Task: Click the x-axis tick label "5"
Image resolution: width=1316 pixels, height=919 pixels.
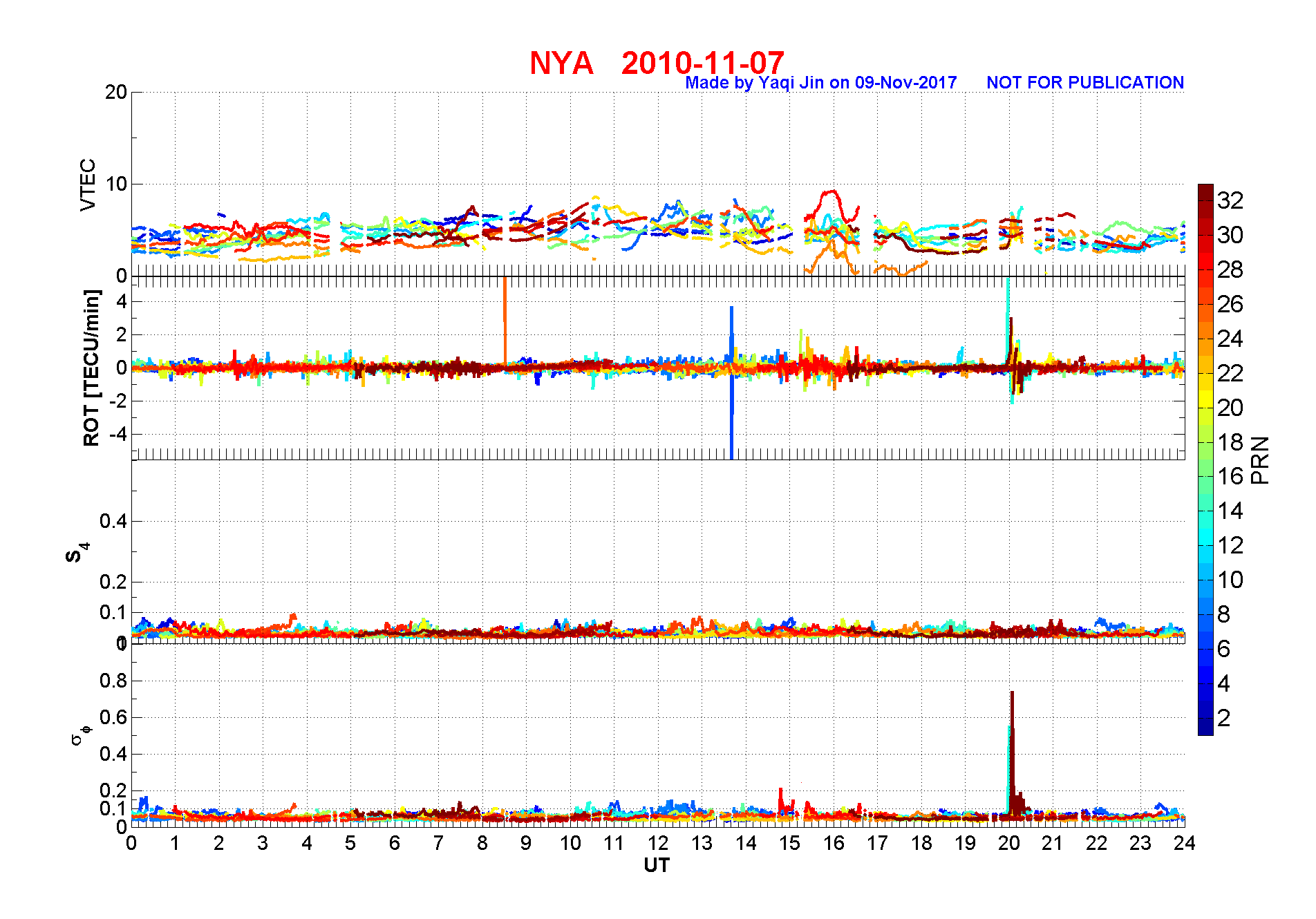Action: pos(350,843)
